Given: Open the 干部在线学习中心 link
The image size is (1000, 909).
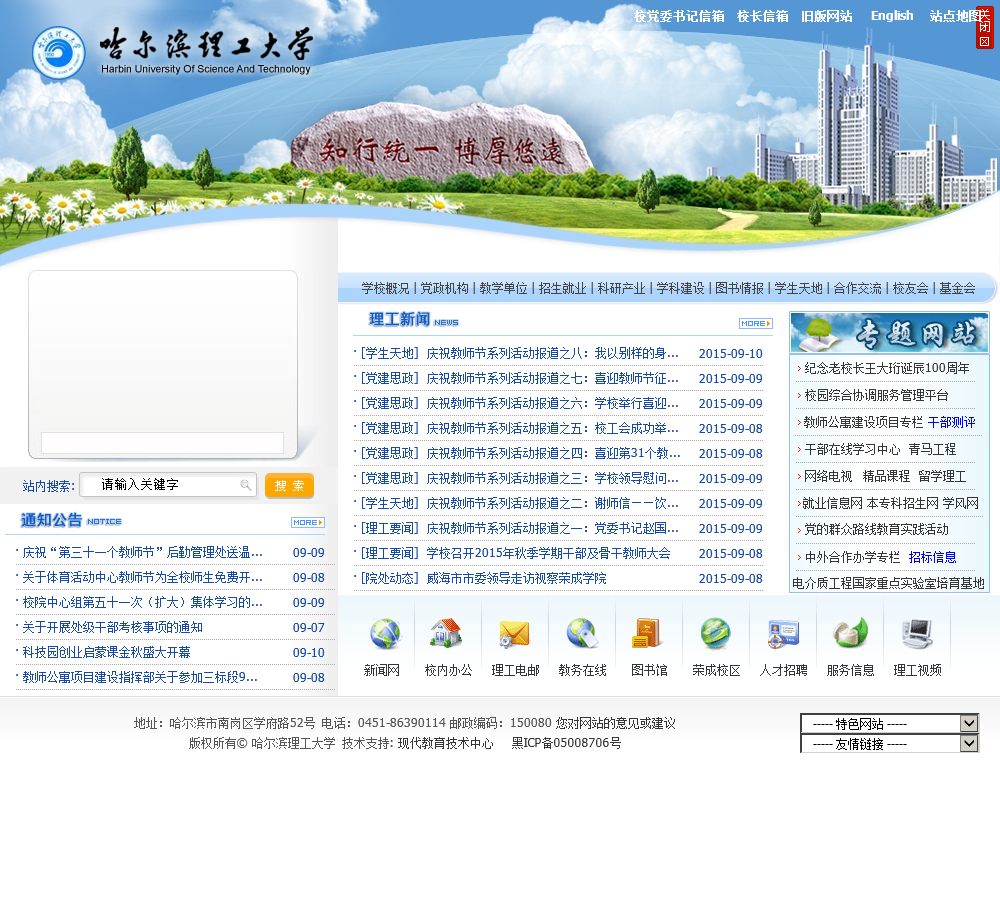Looking at the screenshot, I should pyautogui.click(x=852, y=449).
